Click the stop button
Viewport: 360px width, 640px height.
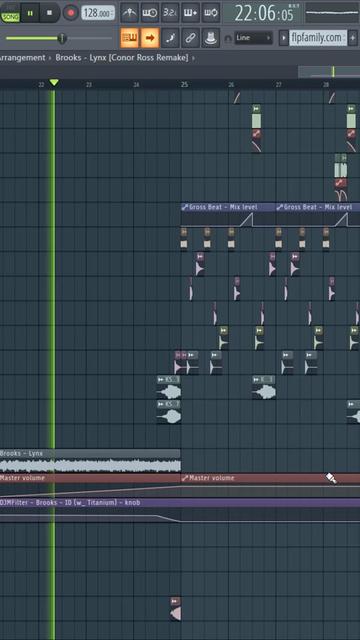(x=50, y=13)
